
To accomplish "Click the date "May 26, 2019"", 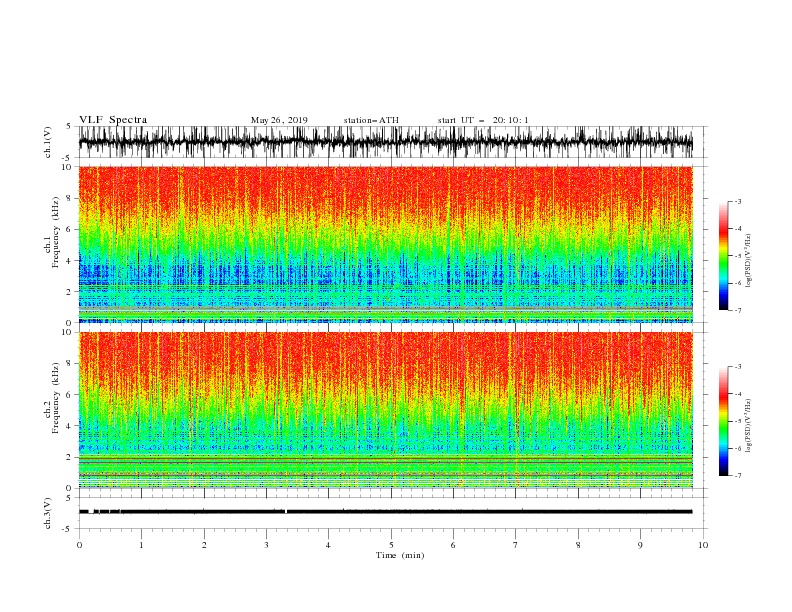I will click(x=279, y=120).
